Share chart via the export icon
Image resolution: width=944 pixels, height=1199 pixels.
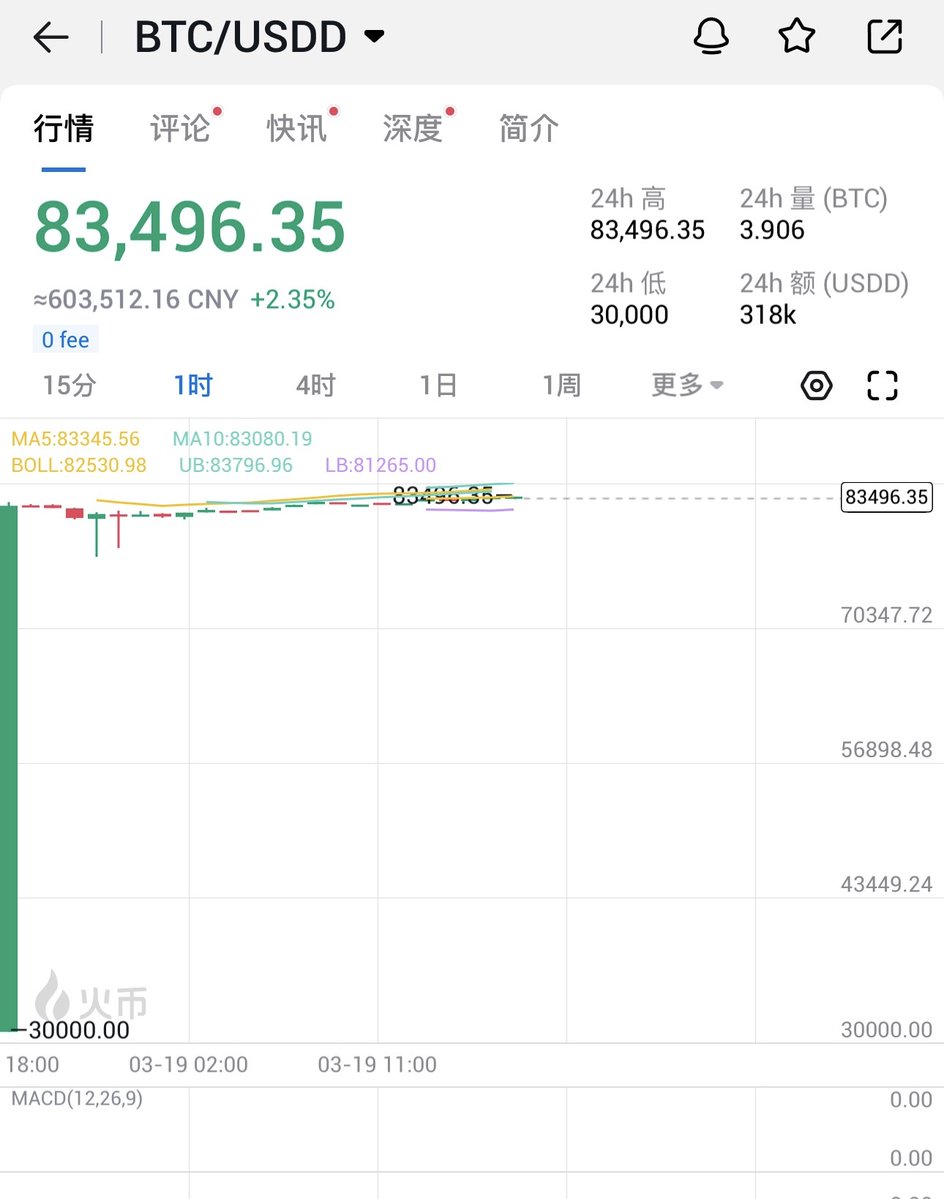coord(885,36)
